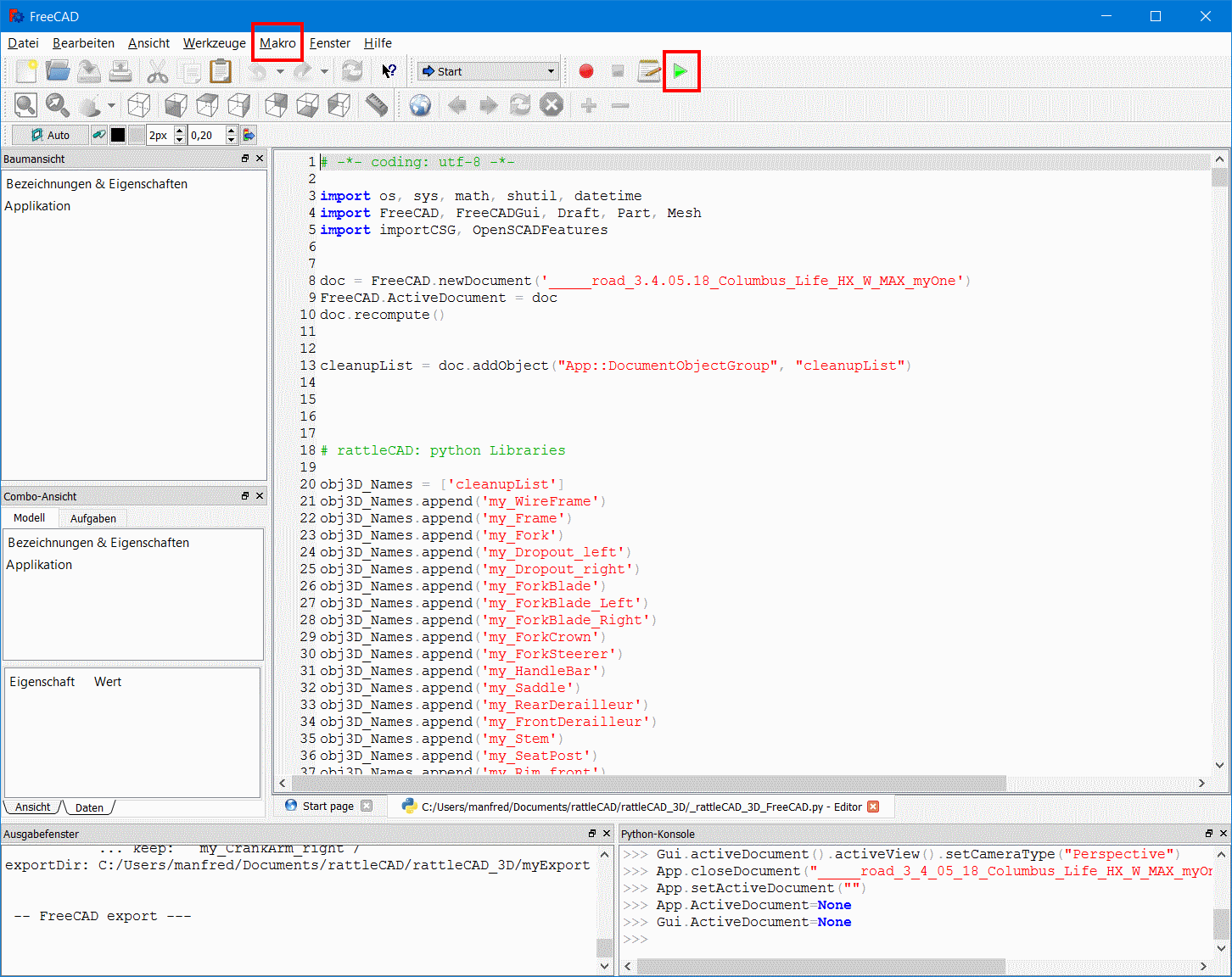Click Fit Selection magnifier with arrow icon

(58, 105)
